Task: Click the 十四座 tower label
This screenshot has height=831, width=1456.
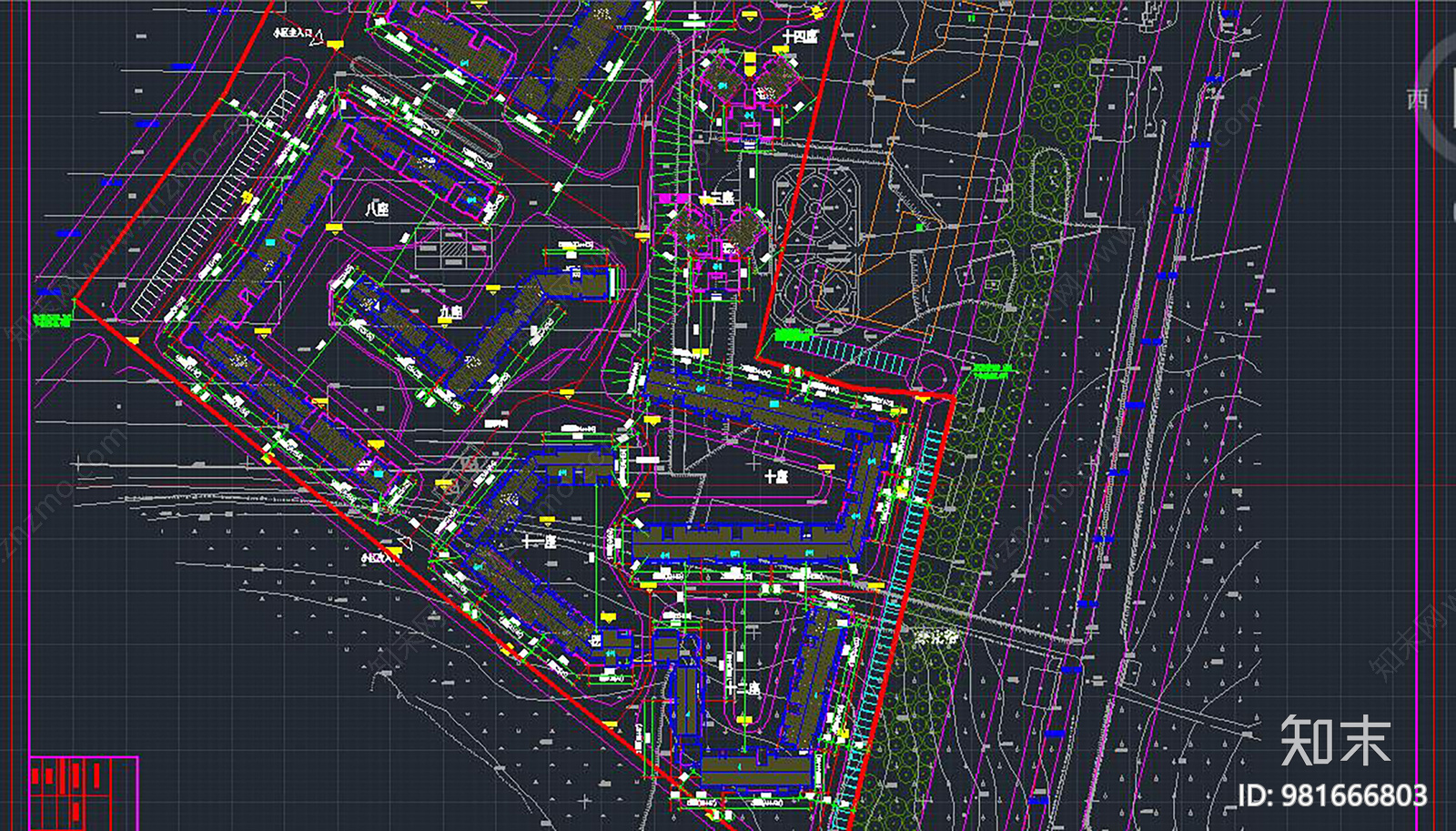Action: click(800, 37)
